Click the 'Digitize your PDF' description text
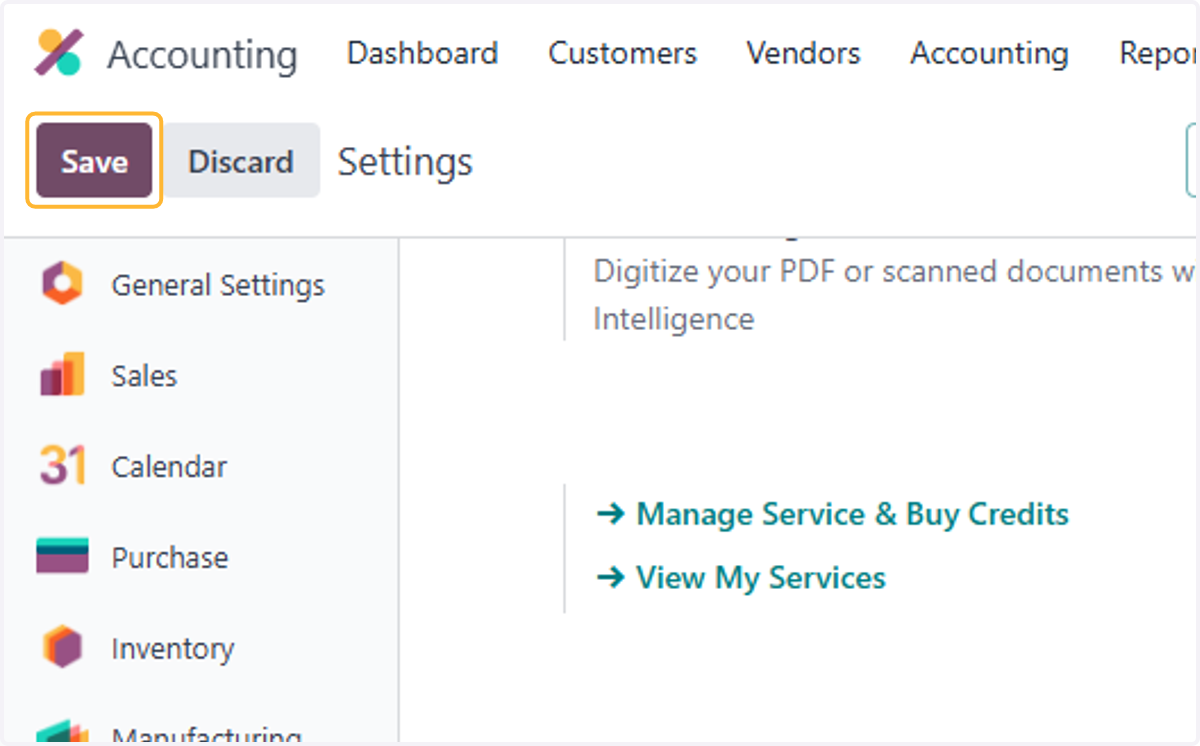The width and height of the screenshot is (1200, 746). [x=895, y=295]
